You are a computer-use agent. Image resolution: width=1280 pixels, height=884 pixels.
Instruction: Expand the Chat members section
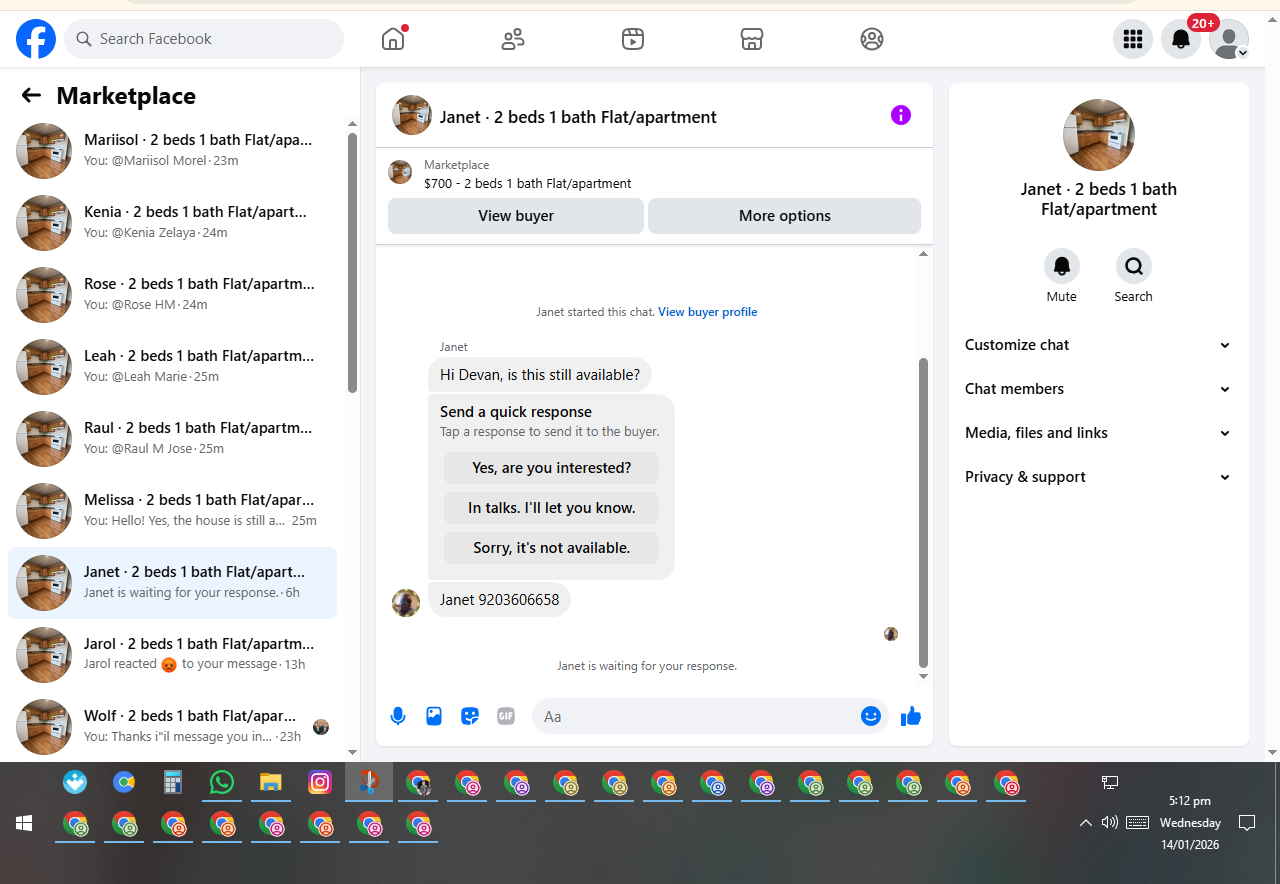(x=1098, y=389)
